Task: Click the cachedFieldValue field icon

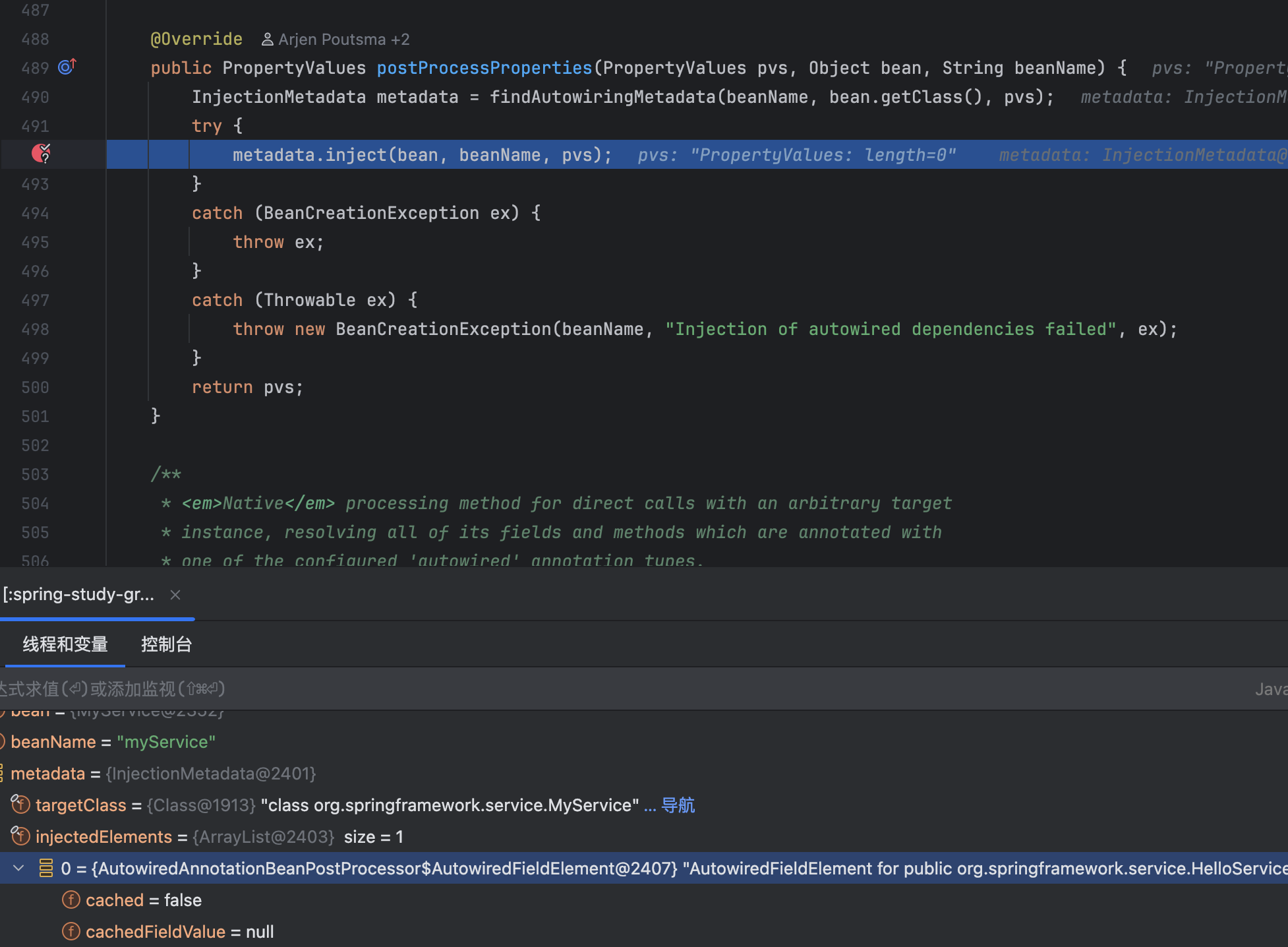Action: 71,931
